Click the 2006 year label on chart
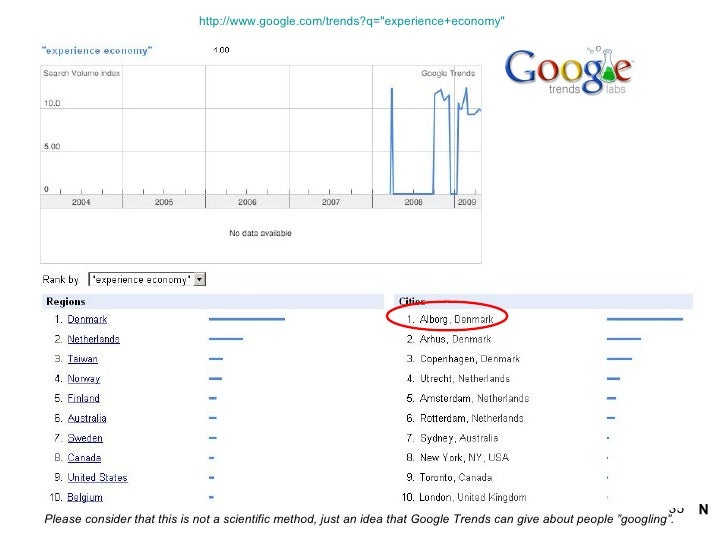Image resolution: width=728 pixels, height=546 pixels. tap(247, 202)
